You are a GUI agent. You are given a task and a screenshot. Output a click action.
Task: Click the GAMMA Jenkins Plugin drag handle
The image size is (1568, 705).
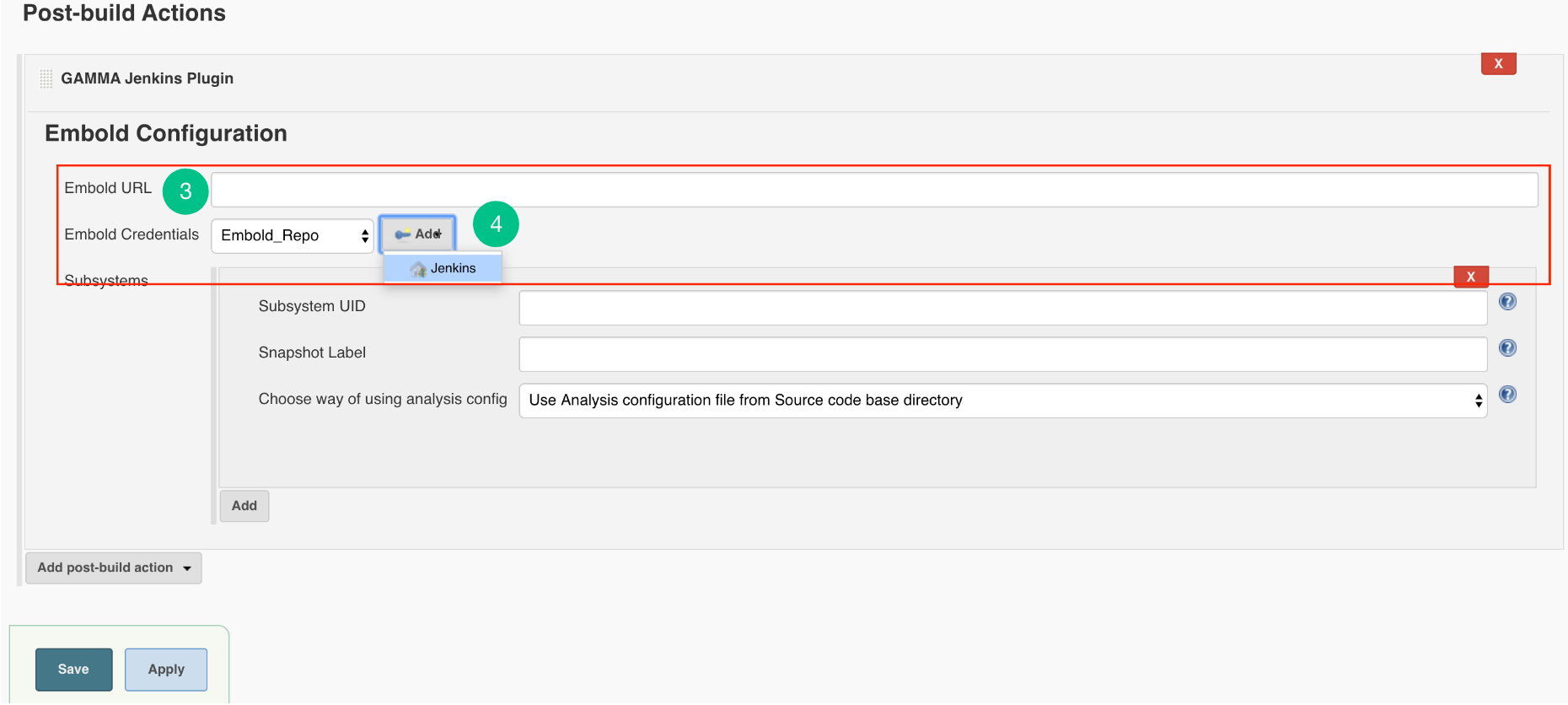pos(46,78)
